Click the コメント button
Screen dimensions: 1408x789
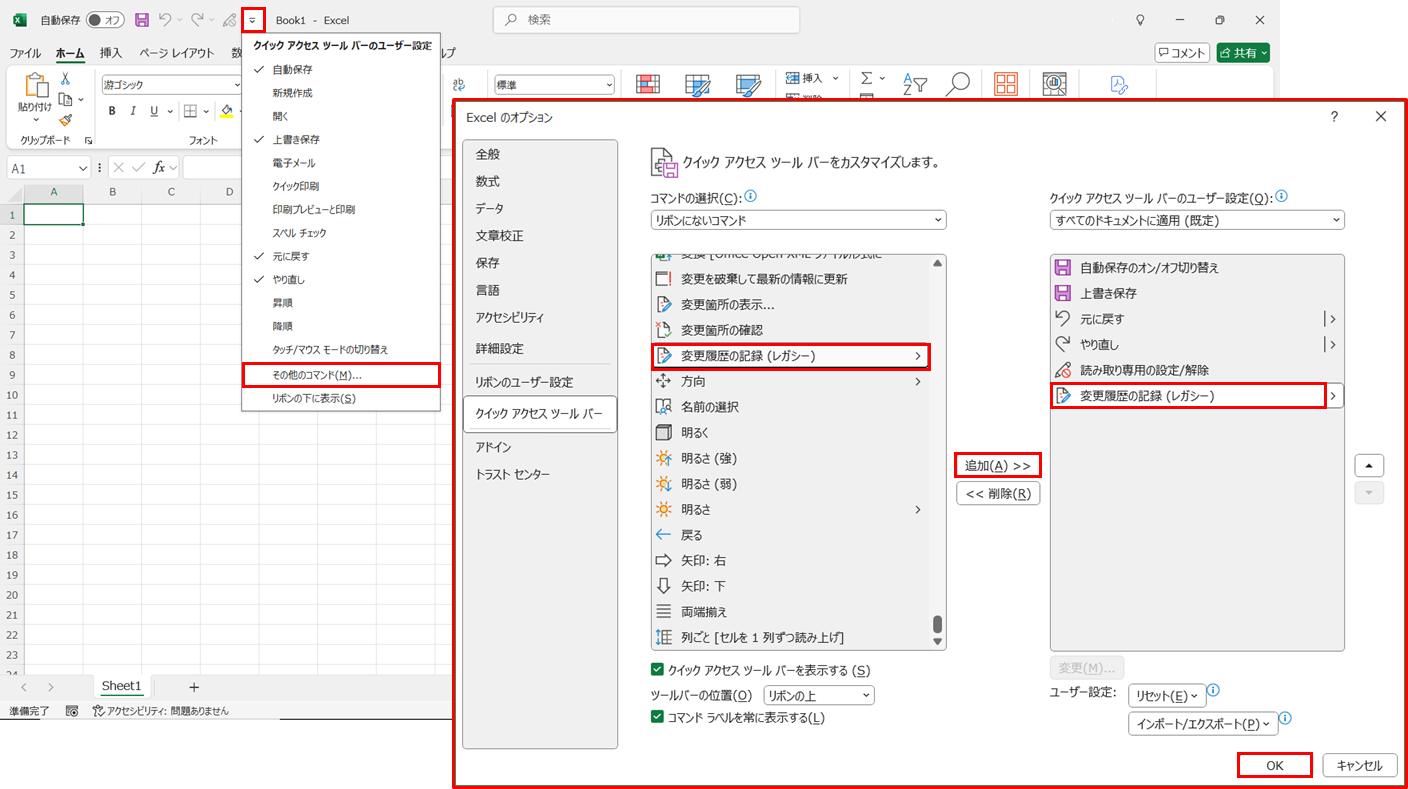(x=1182, y=53)
